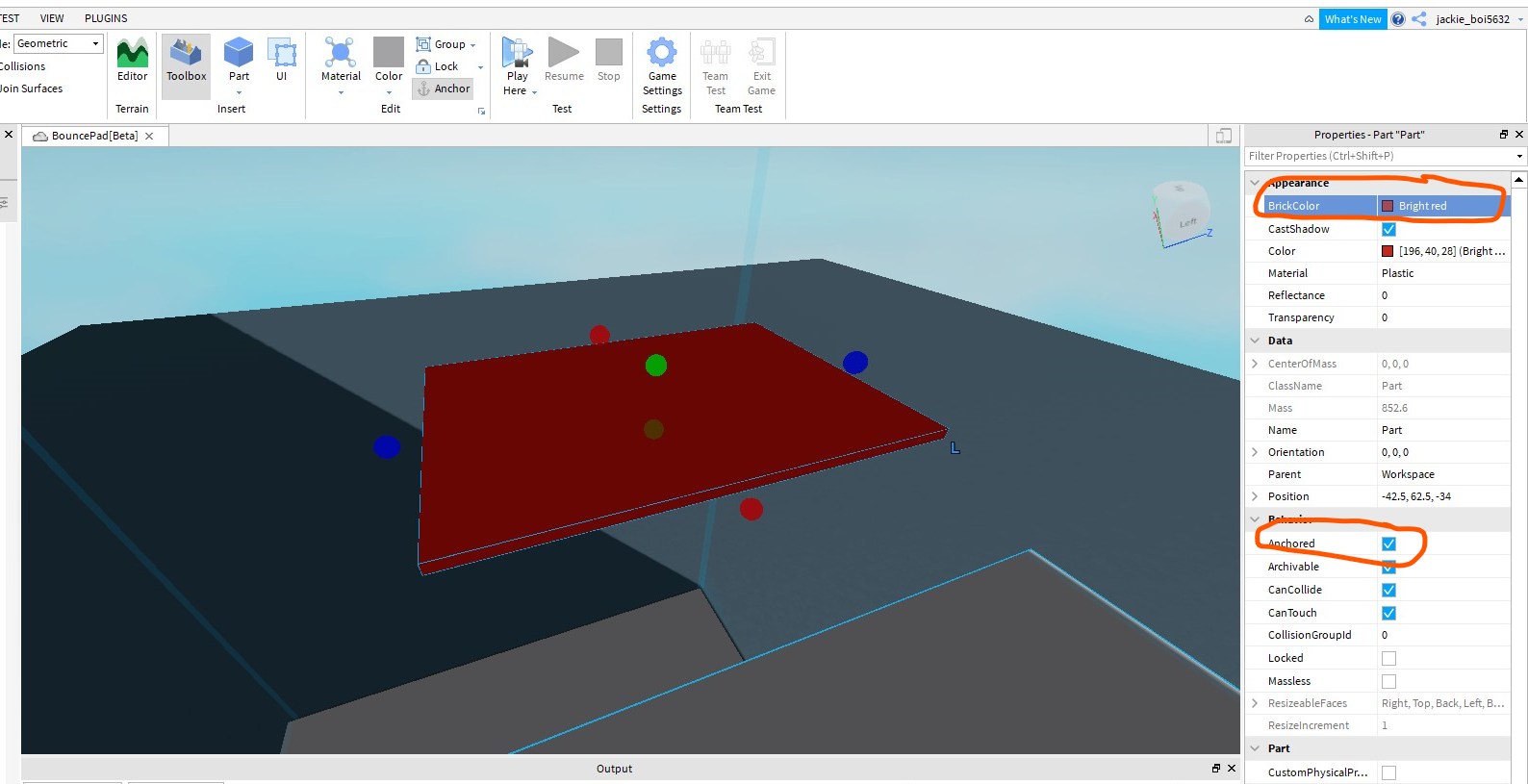Click the jackie_boi5632 account name
Image resolution: width=1528 pixels, height=784 pixels.
click(1472, 19)
